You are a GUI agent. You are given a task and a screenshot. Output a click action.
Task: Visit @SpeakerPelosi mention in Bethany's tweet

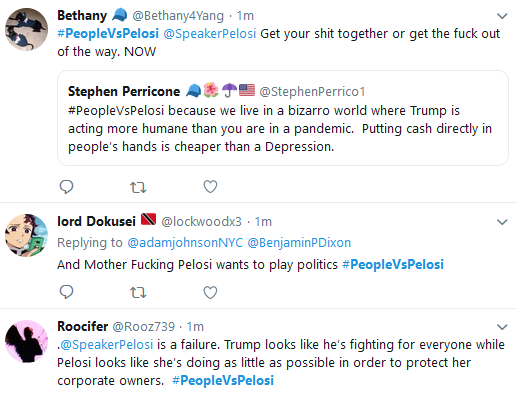pyautogui.click(x=210, y=34)
